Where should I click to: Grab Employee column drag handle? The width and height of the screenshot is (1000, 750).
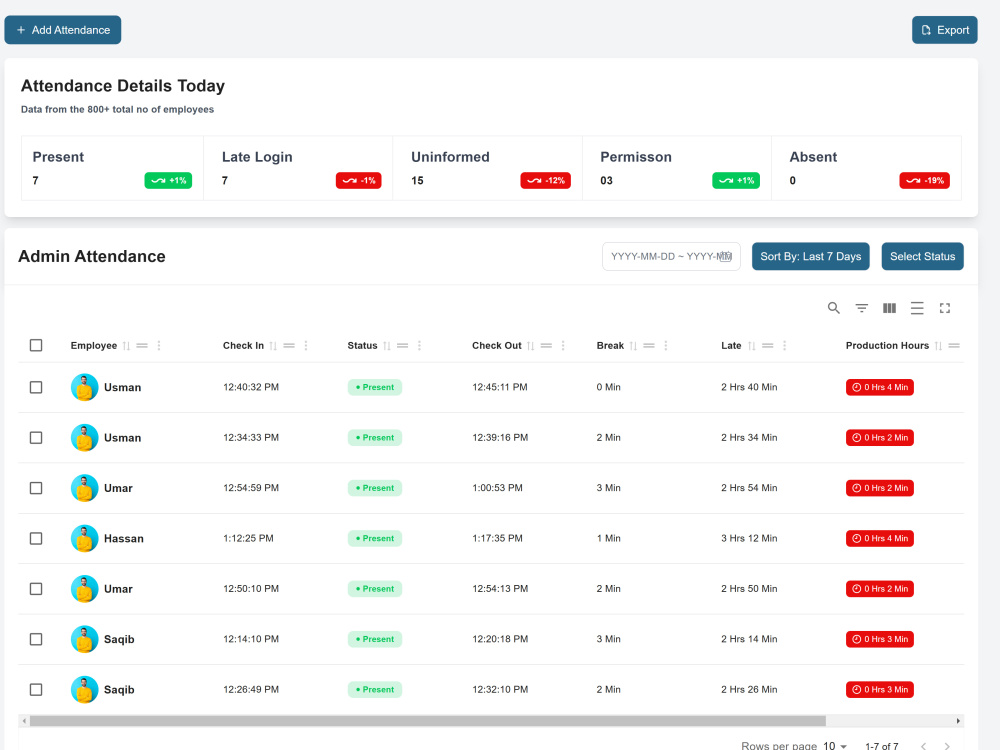coord(142,346)
